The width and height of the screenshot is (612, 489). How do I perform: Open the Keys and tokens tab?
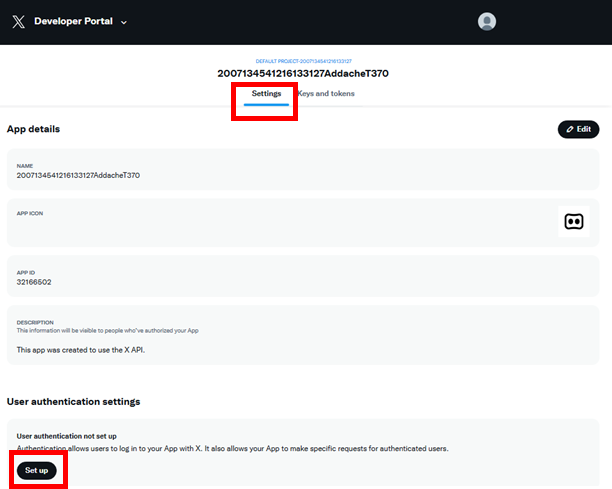[327, 94]
